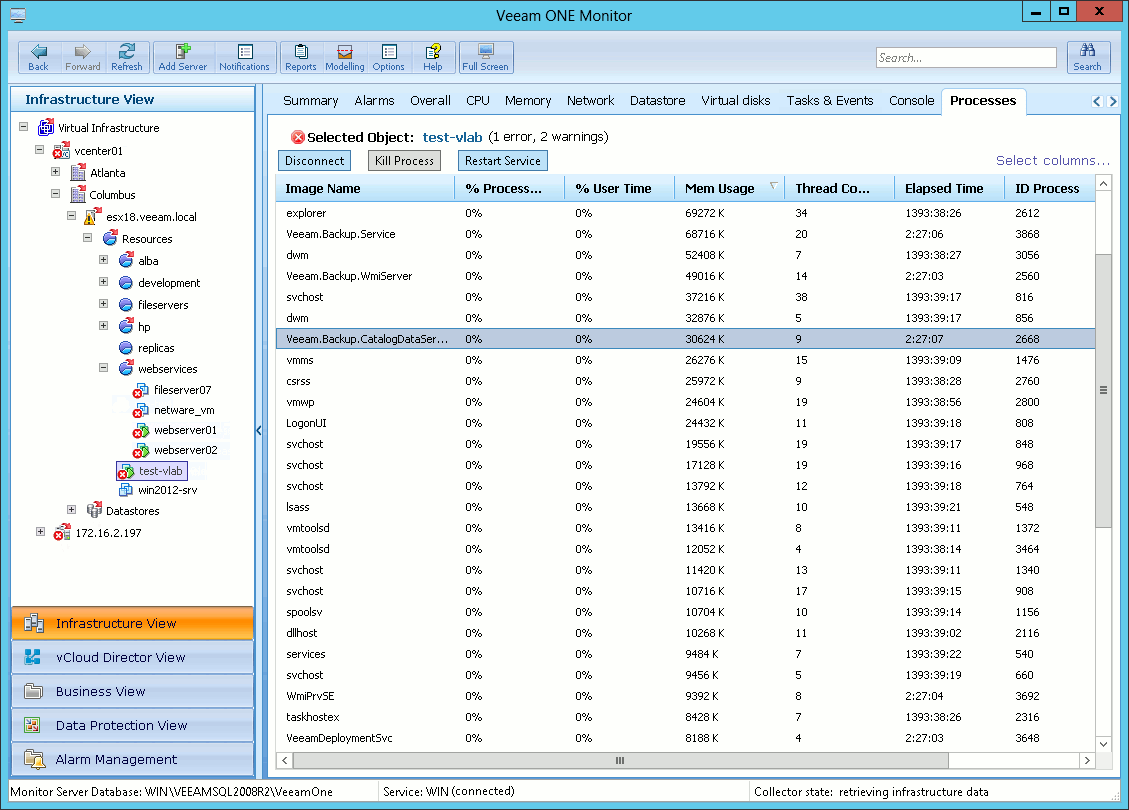
Task: Select the netware_vm tree item
Action: tap(184, 410)
